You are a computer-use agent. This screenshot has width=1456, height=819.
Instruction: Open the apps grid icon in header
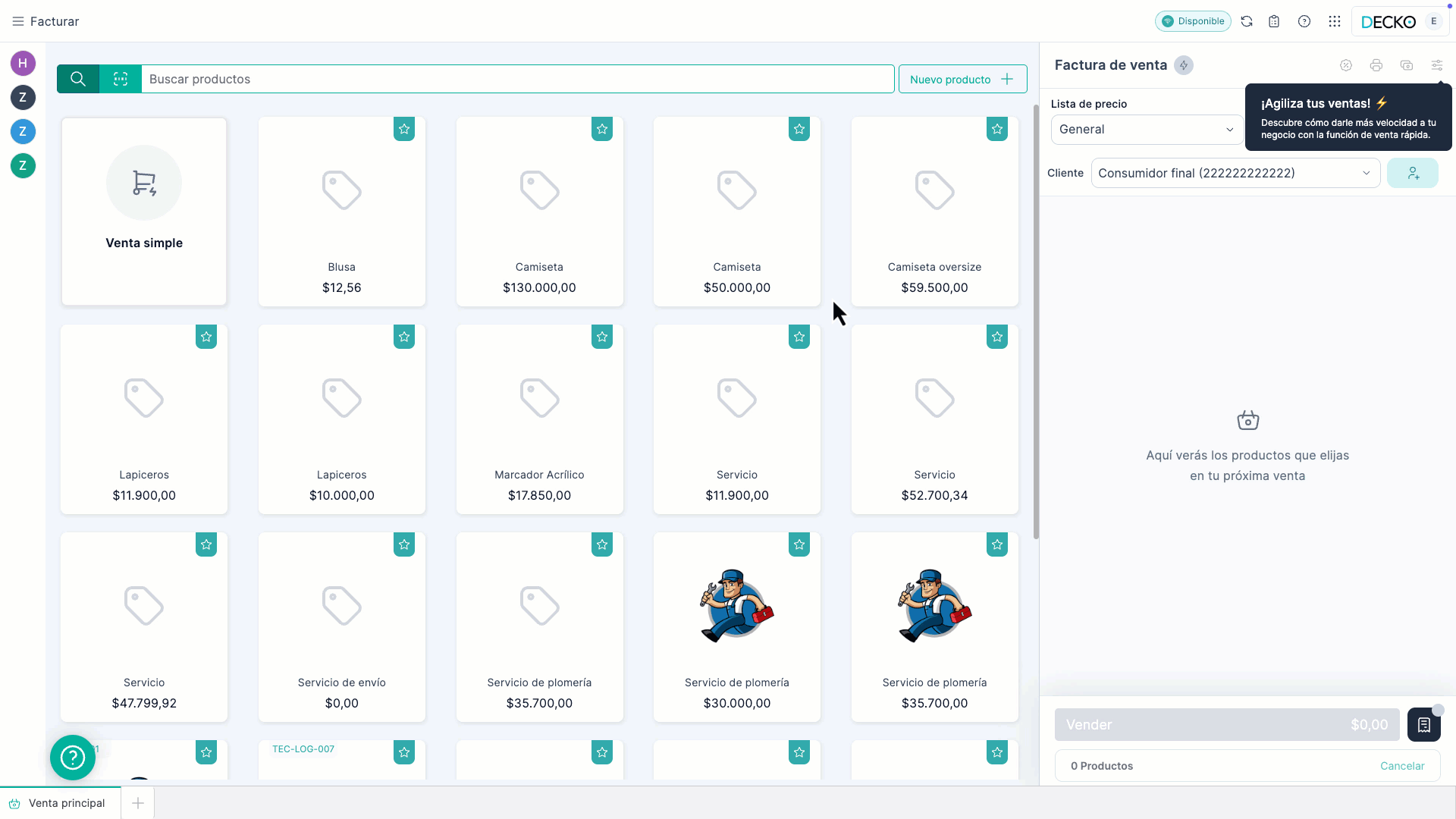coord(1335,21)
